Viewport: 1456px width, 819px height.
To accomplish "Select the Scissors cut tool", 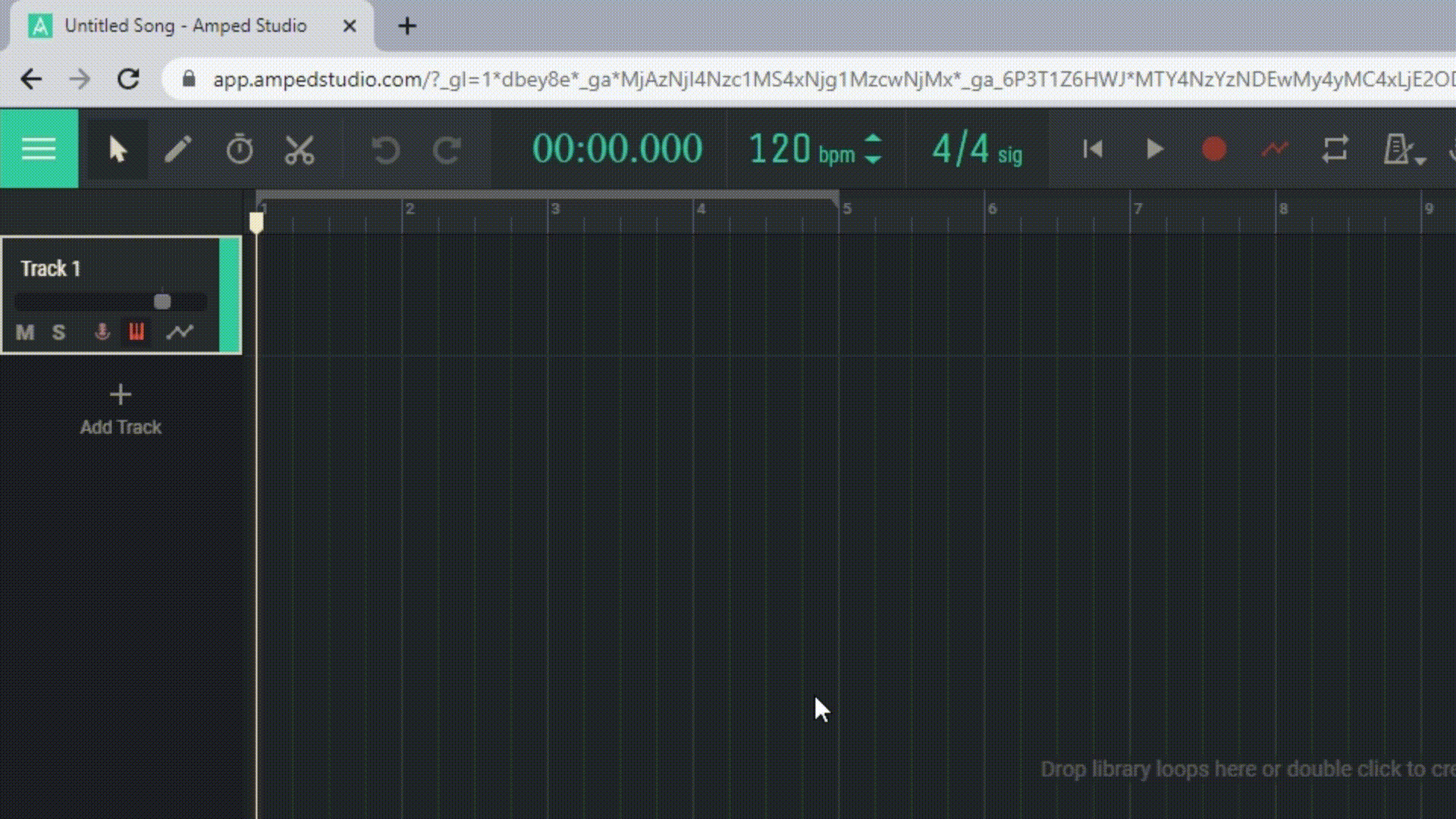I will [299, 149].
